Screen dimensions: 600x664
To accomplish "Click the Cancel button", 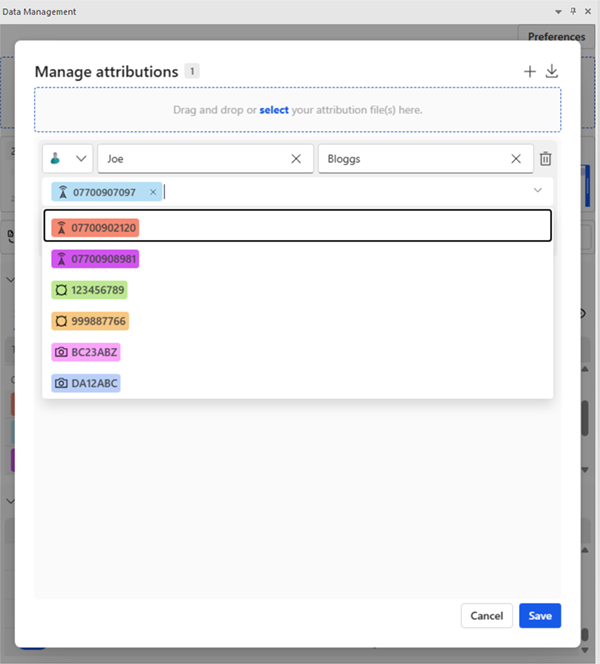I will 487,616.
